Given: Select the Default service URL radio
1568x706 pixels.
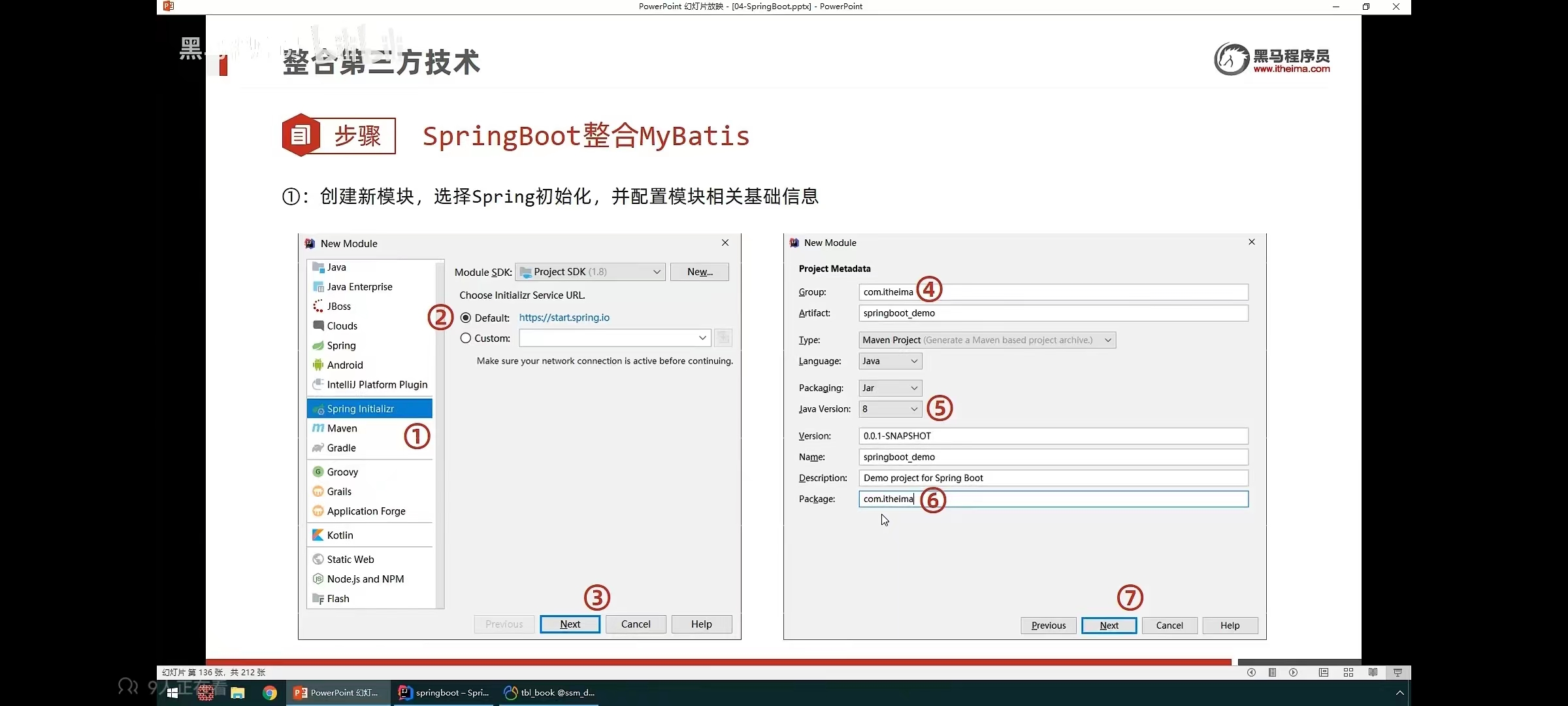Looking at the screenshot, I should coord(466,318).
